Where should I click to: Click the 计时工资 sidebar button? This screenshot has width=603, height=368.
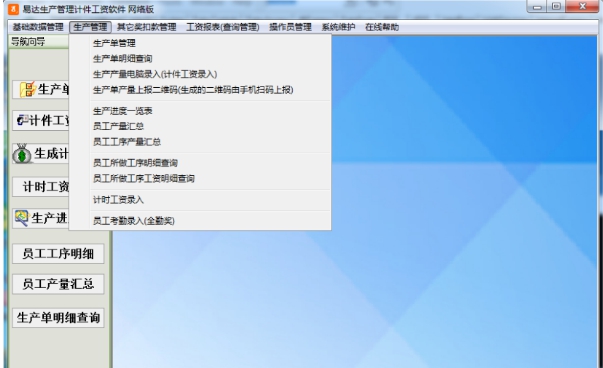41,187
